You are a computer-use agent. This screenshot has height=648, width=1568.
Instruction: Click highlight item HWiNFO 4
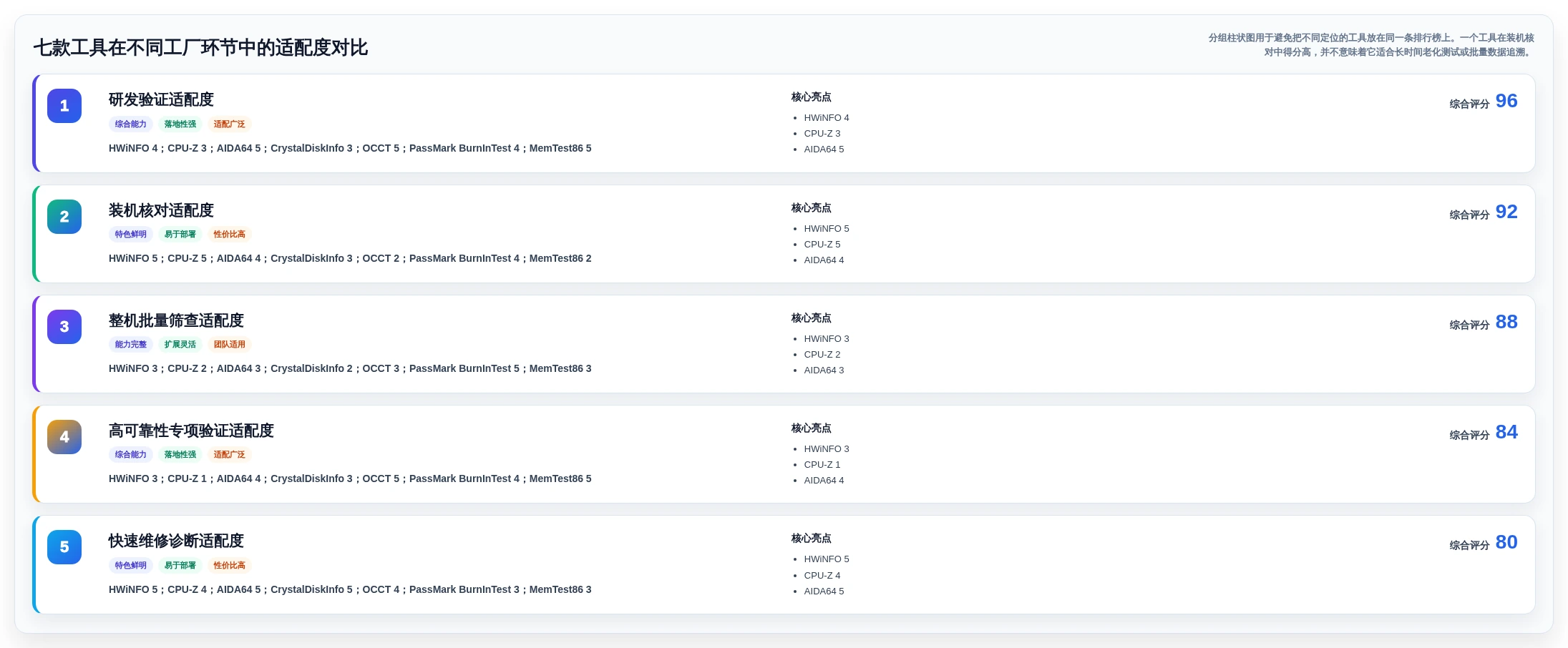(x=827, y=118)
